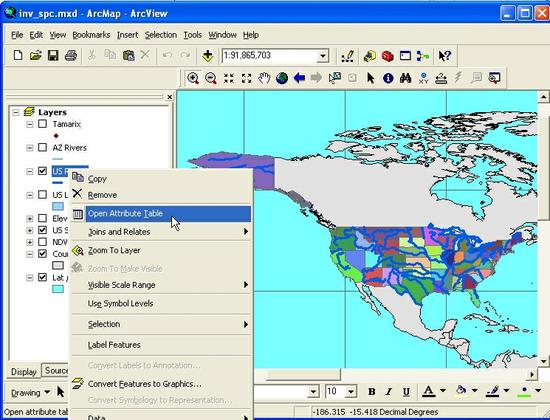Open the Bookmarks menu
550x420 pixels.
(x=91, y=35)
